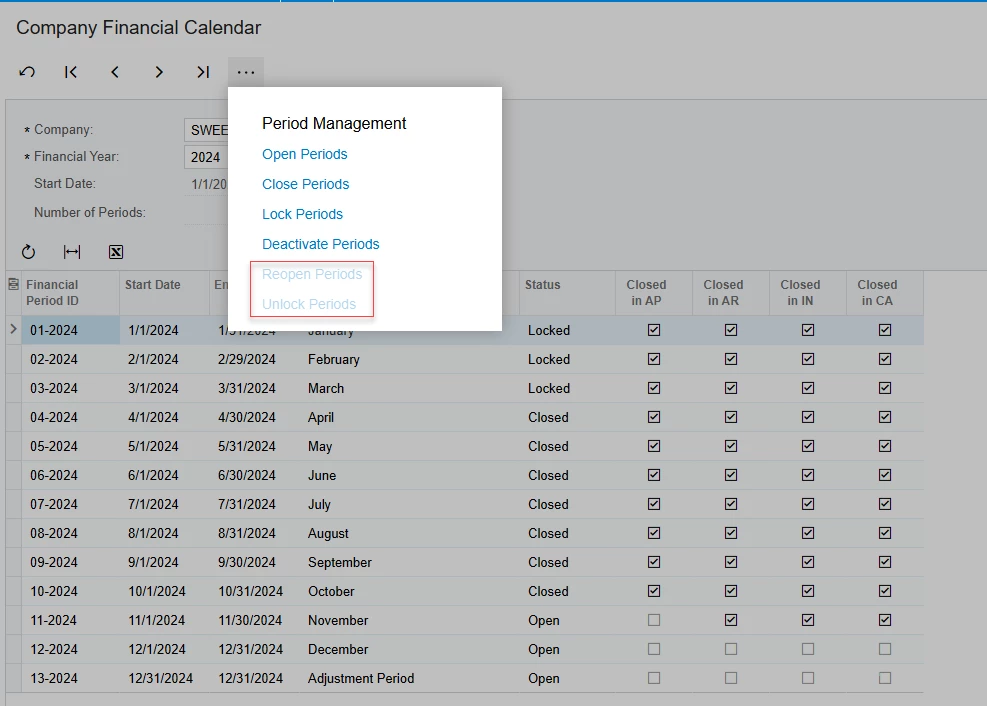
Task: Click Open status of 12-2024 row
Action: tap(544, 649)
